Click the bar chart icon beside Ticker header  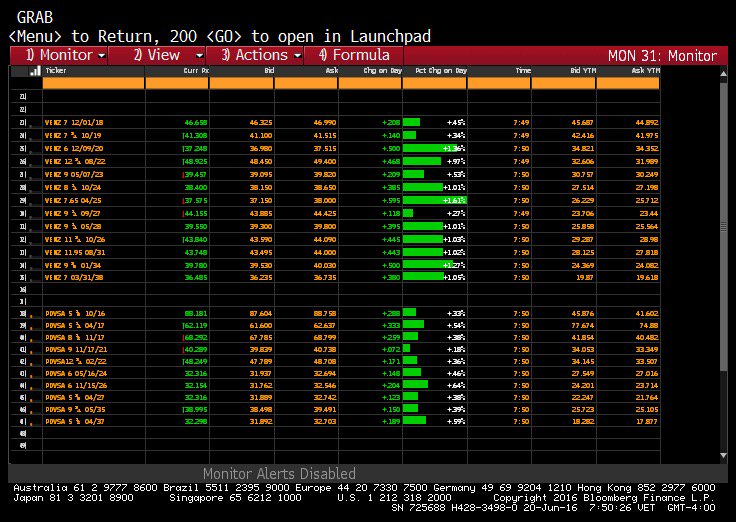pyautogui.click(x=35, y=71)
